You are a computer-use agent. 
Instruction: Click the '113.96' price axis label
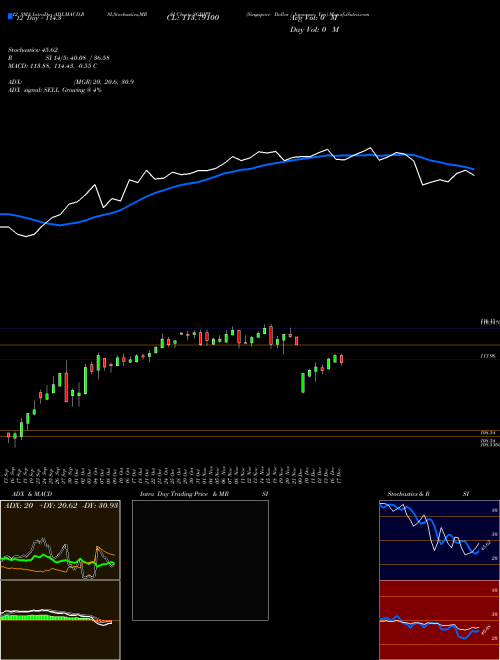(x=489, y=356)
